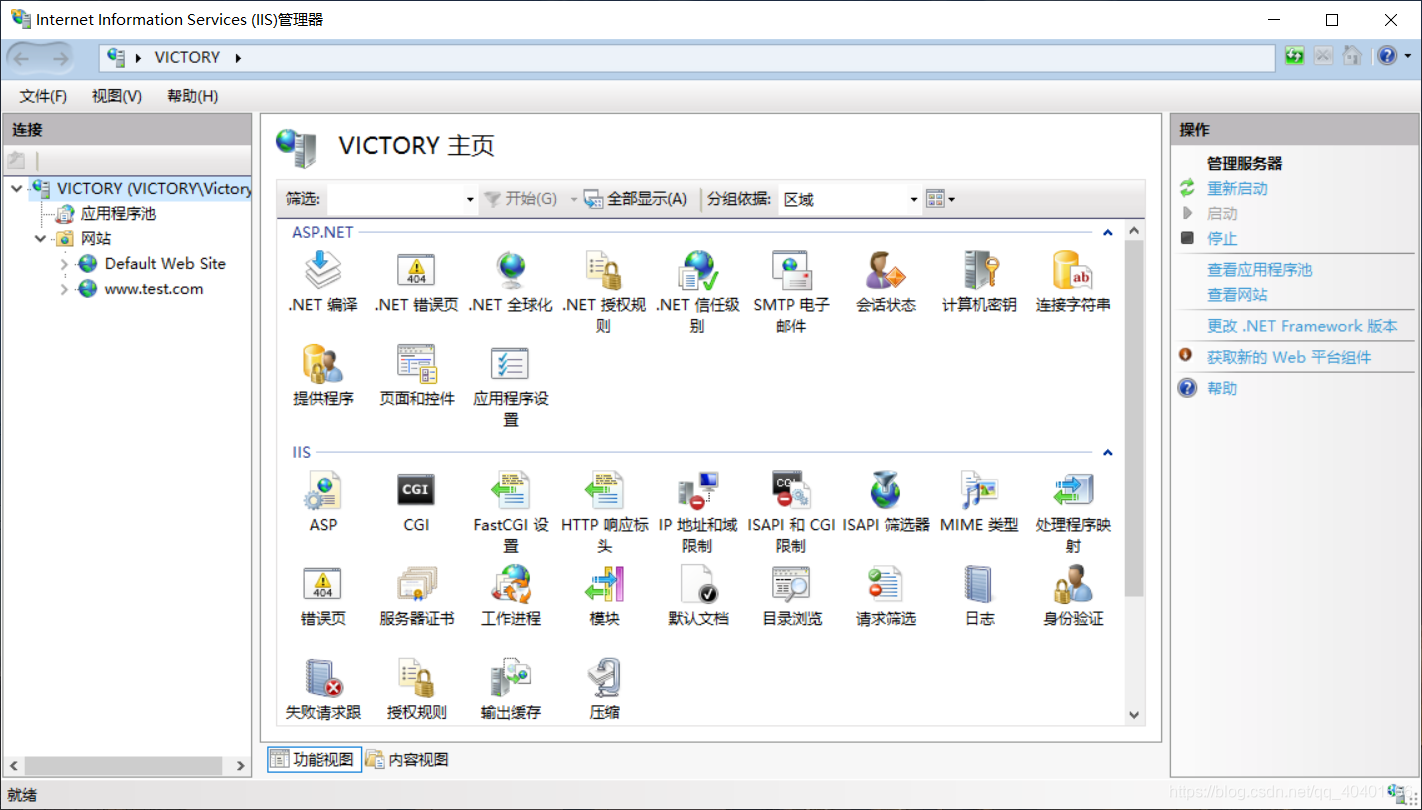Collapse the VICTORY server tree node
Image resolution: width=1422 pixels, height=810 pixels.
click(x=16, y=188)
